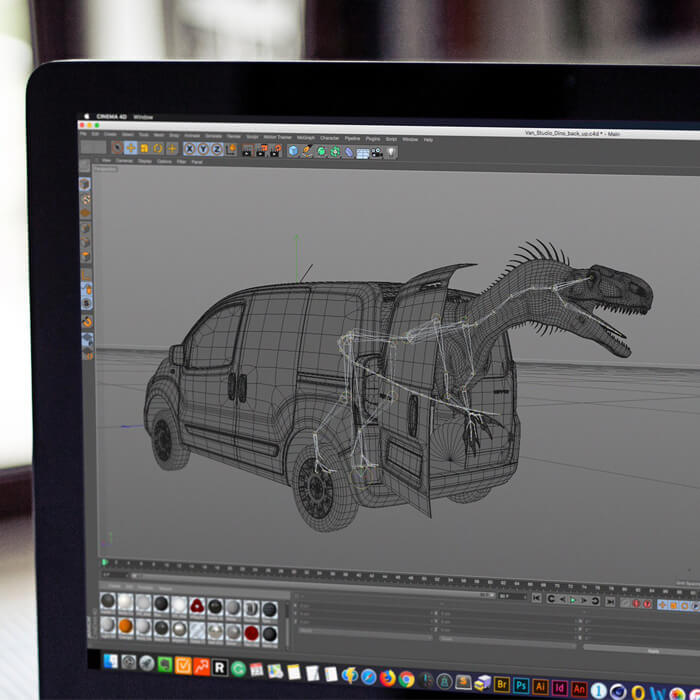Add a Camera object from toolbar
Viewport: 700px width, 700px height.
point(377,153)
